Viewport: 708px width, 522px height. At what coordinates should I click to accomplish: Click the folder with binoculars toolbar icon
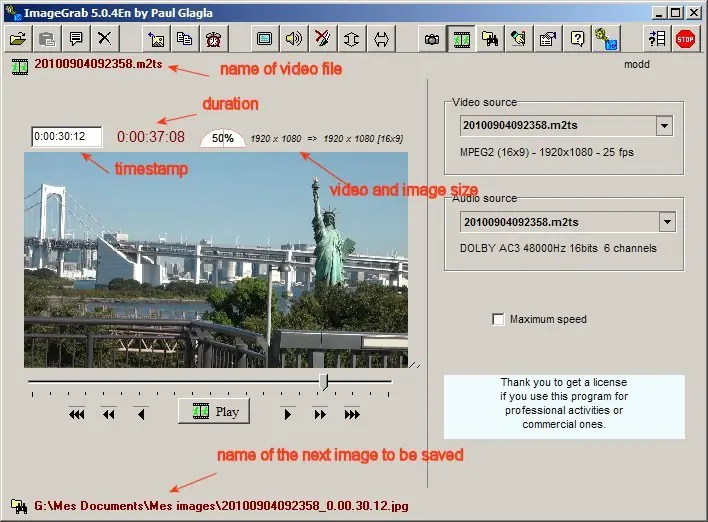(x=490, y=39)
